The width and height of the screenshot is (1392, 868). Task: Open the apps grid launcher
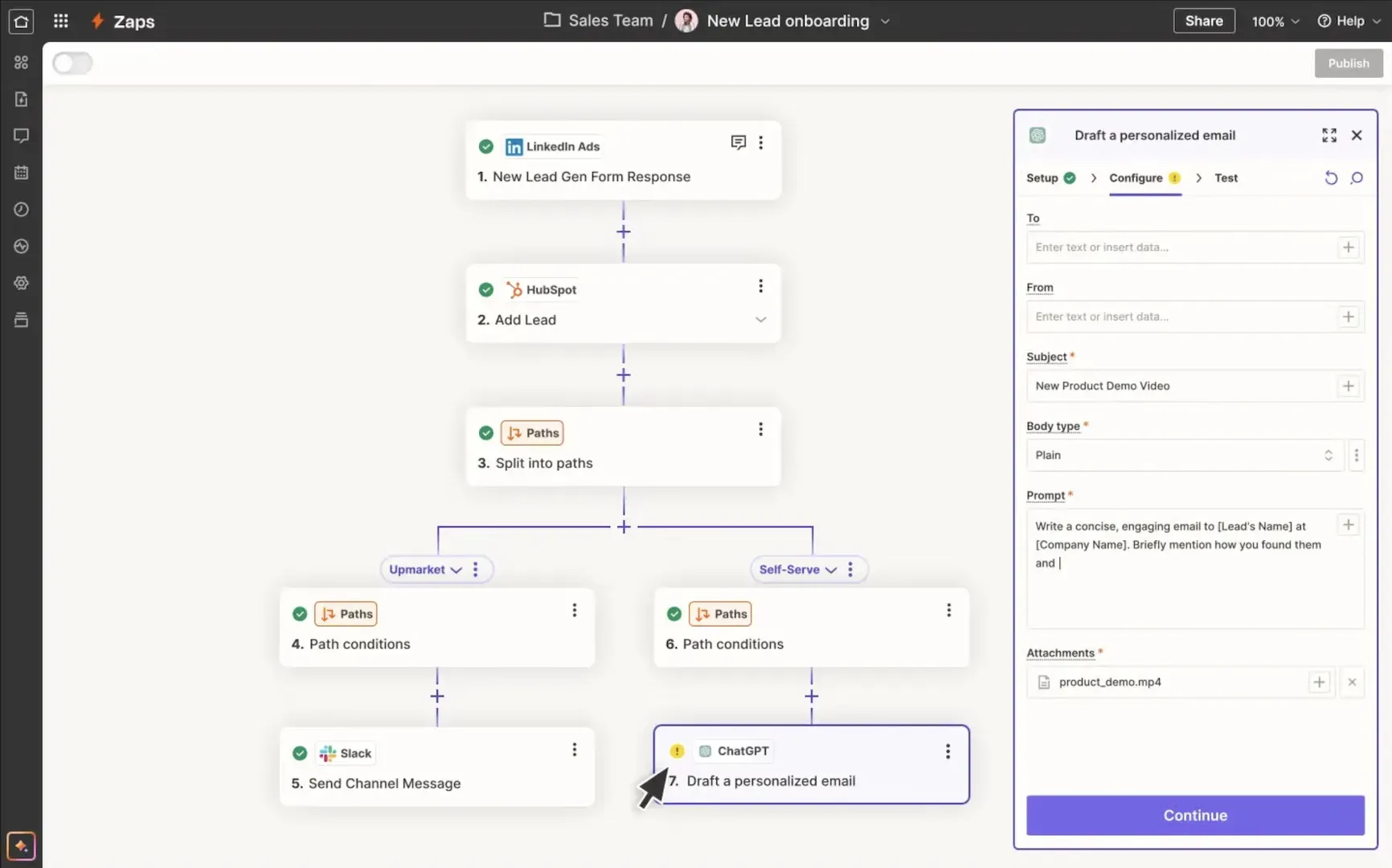60,22
